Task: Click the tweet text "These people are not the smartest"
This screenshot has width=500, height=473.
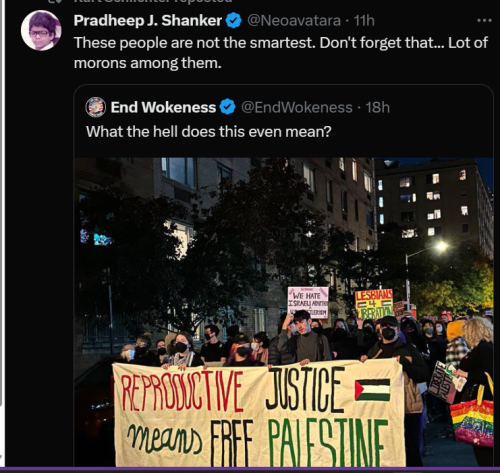Action: [x=194, y=43]
